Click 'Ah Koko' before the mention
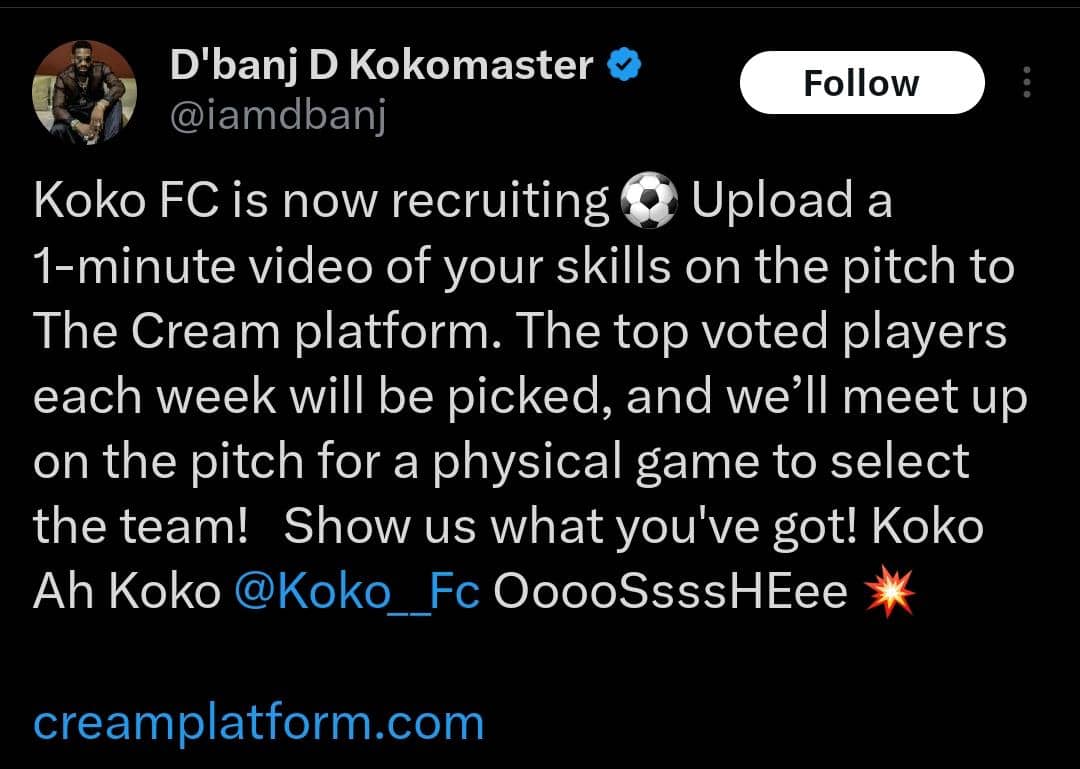 [127, 592]
